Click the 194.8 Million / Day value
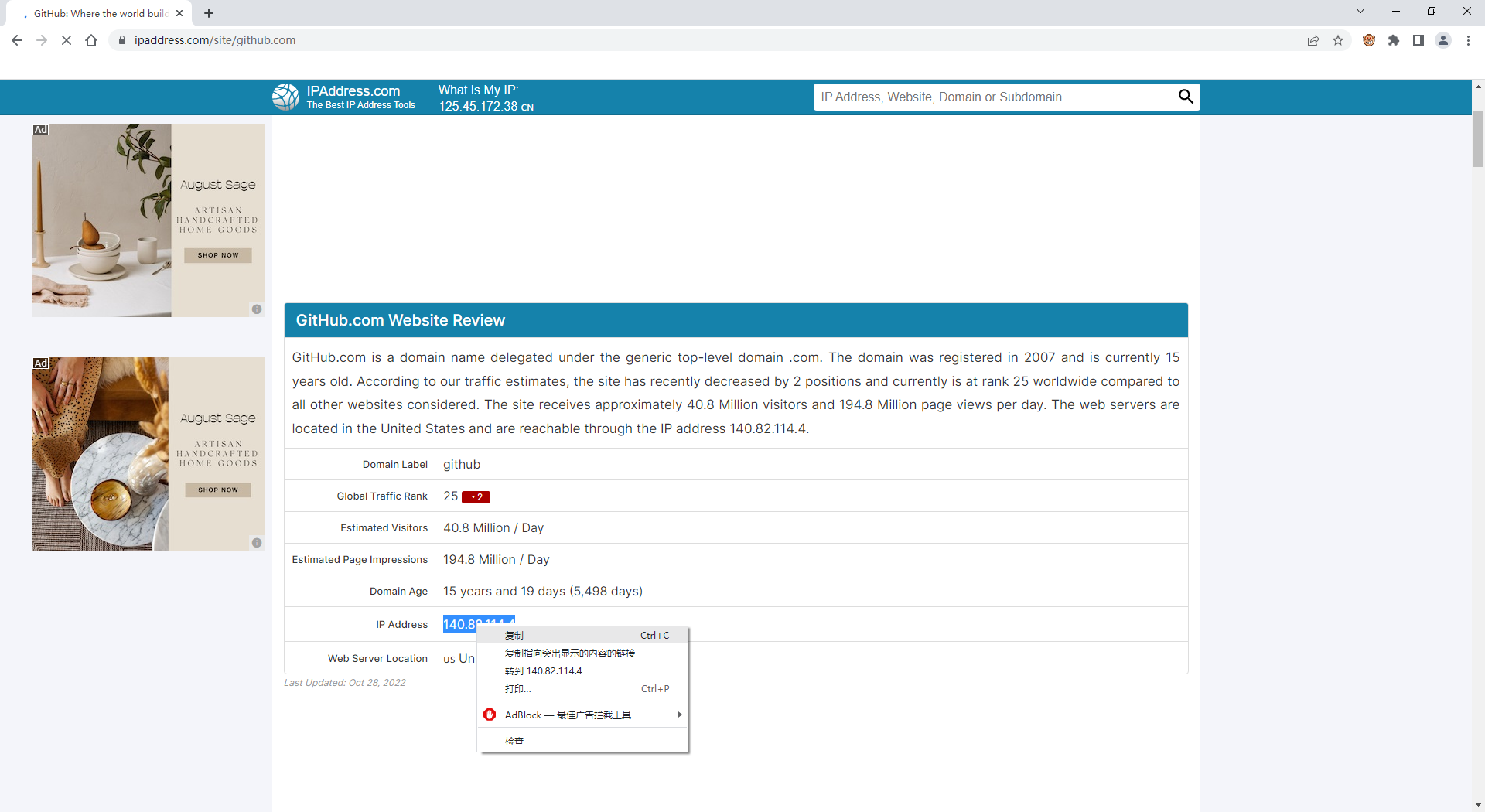 497,559
